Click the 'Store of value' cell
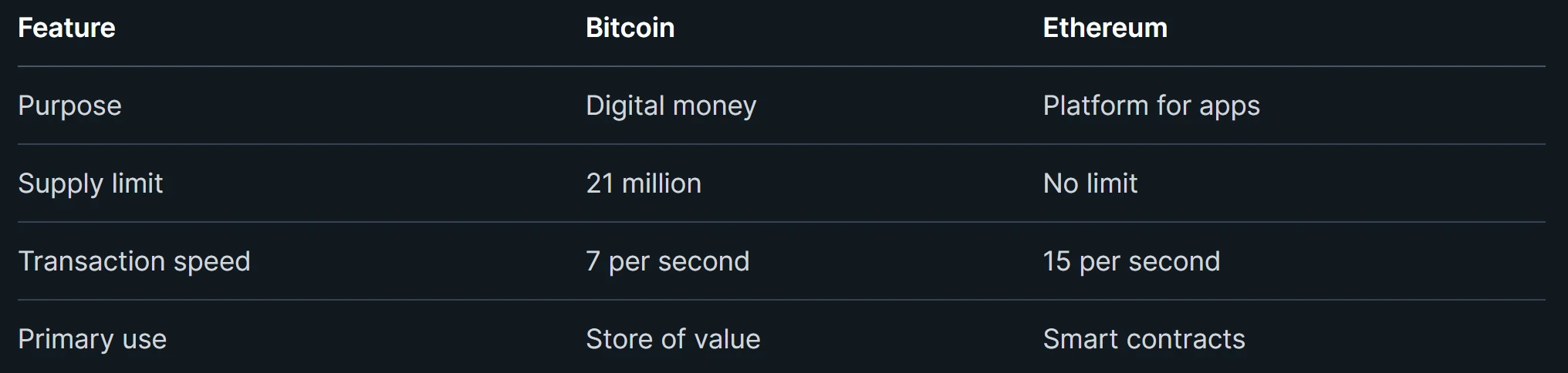1568x373 pixels. 672,339
